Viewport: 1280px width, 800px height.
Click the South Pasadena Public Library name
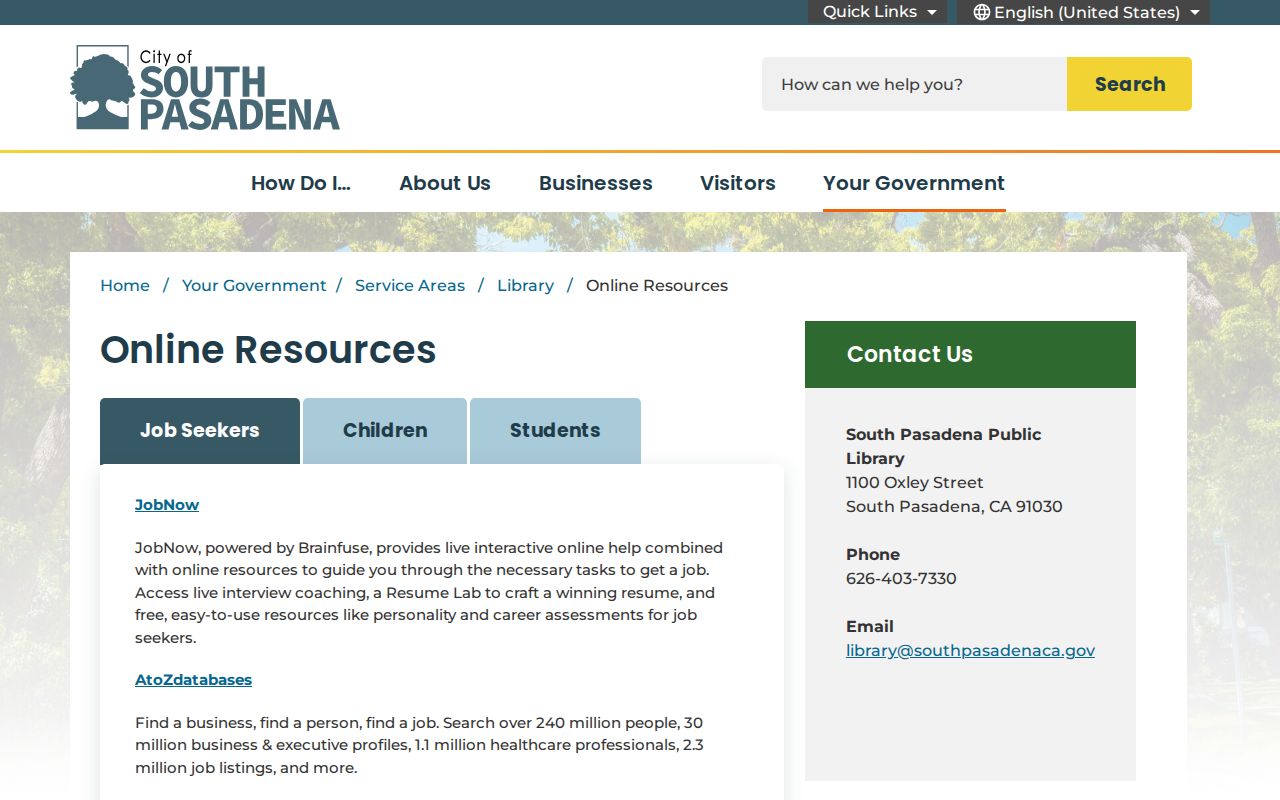944,446
